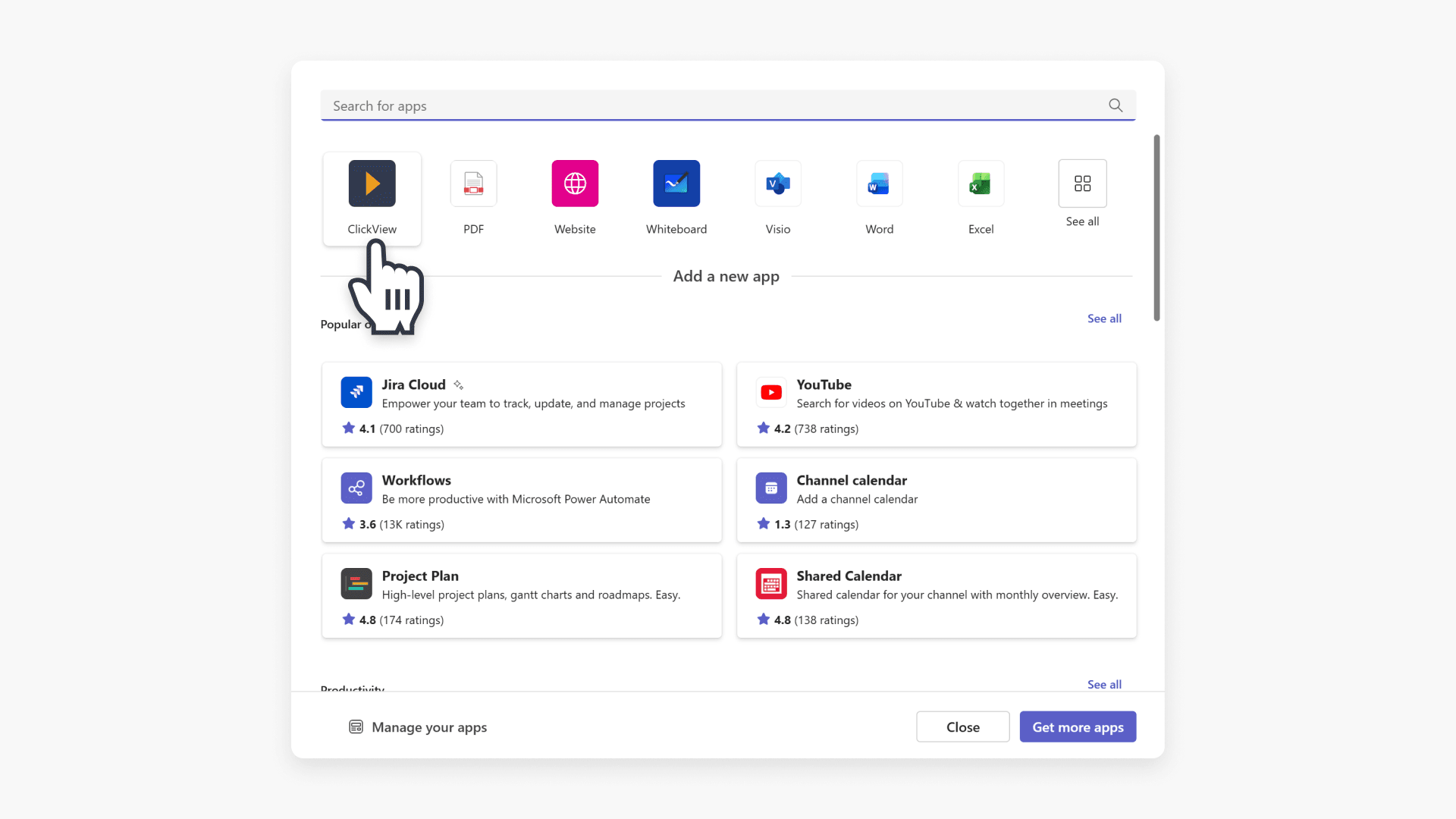The width and height of the screenshot is (1456, 819).
Task: Open the Workflows Power Automate icon
Action: coord(356,488)
